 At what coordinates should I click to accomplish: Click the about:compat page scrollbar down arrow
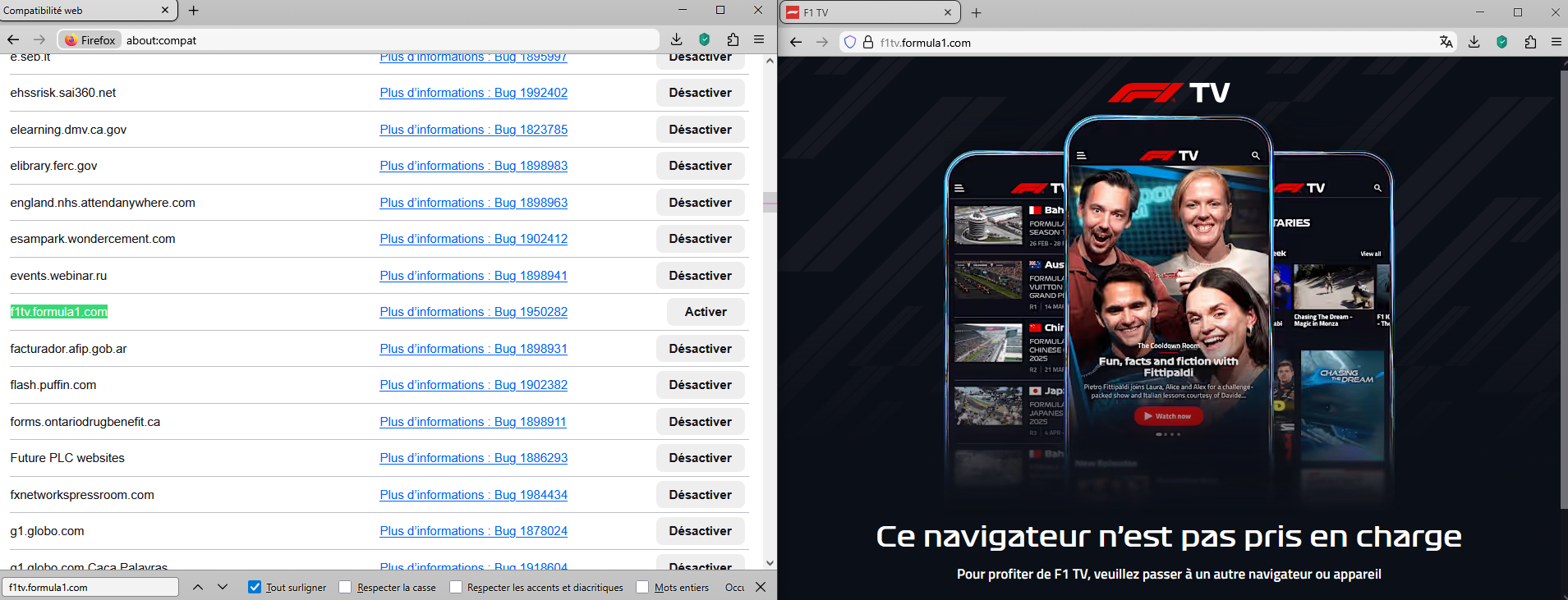point(770,563)
